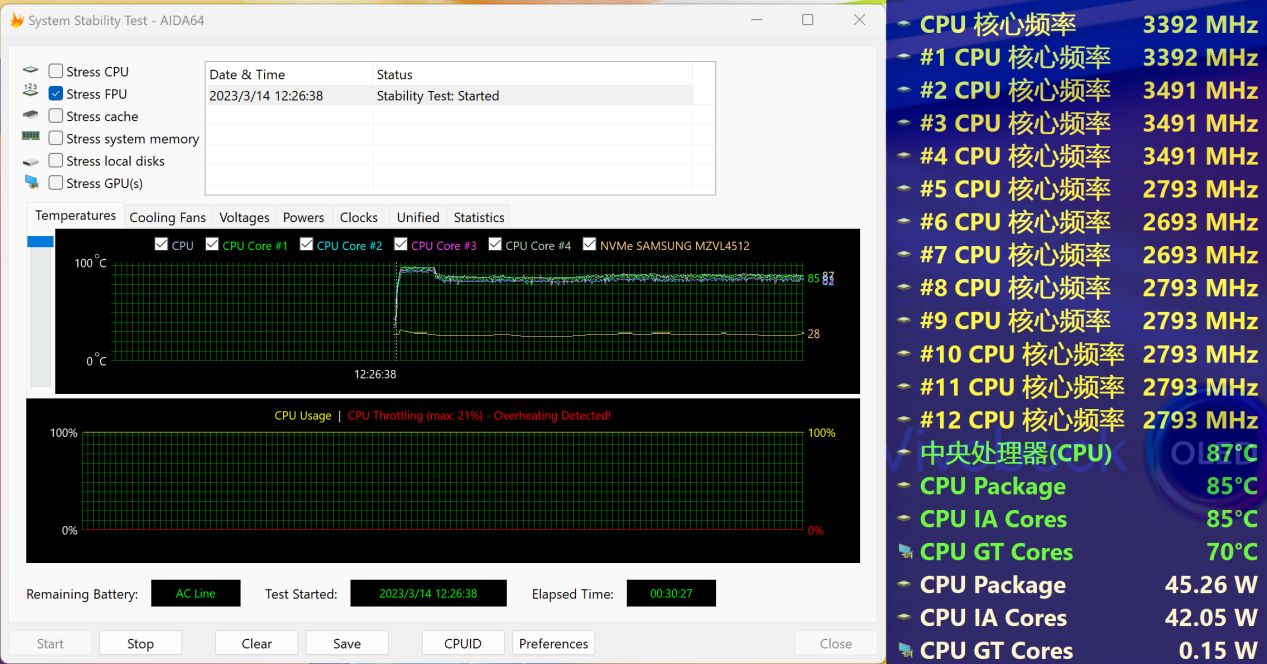Select the log entry dated 2023/3/14 12:26:38

point(449,96)
